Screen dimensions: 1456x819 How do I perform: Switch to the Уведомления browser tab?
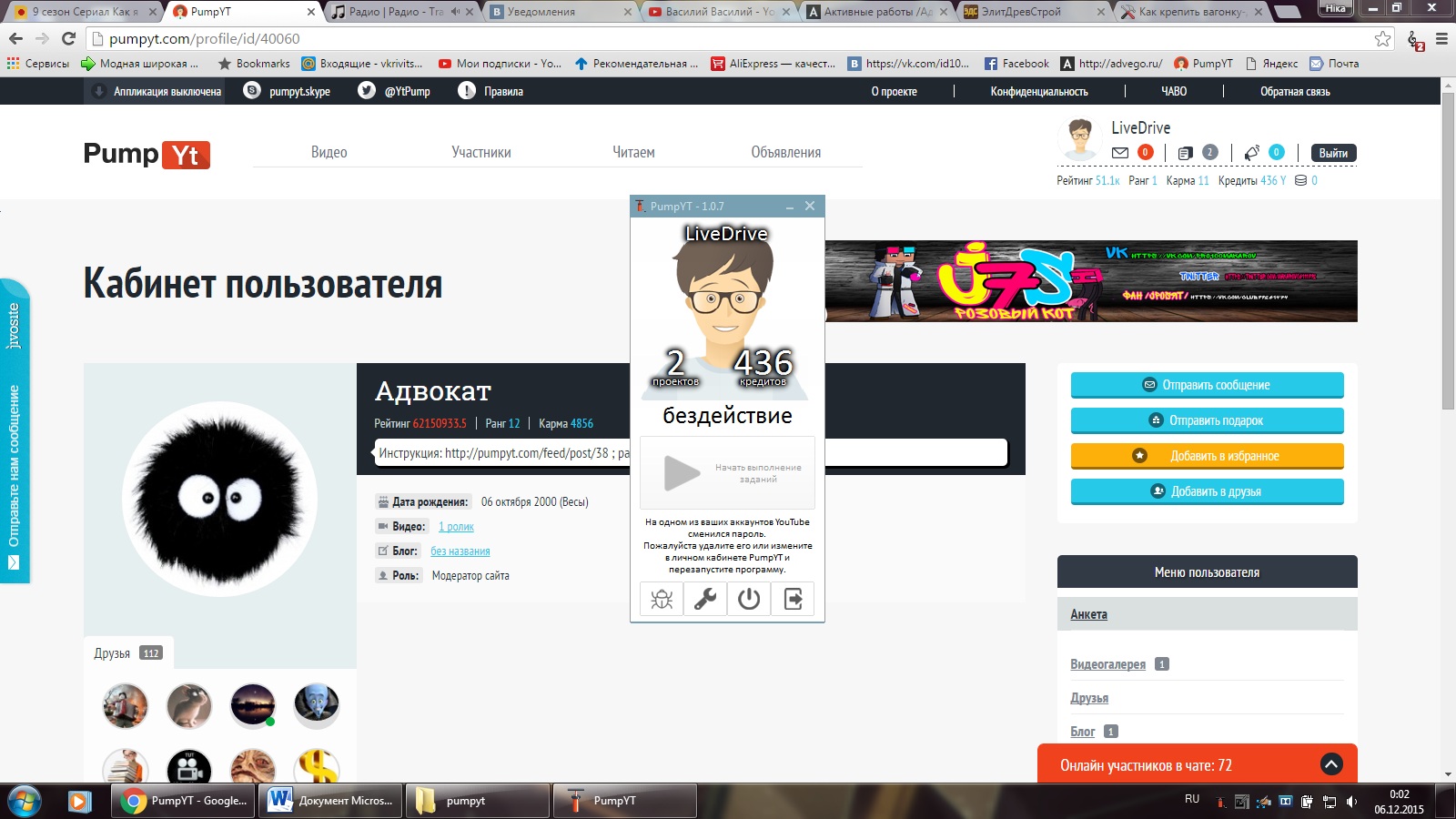pyautogui.click(x=561, y=12)
